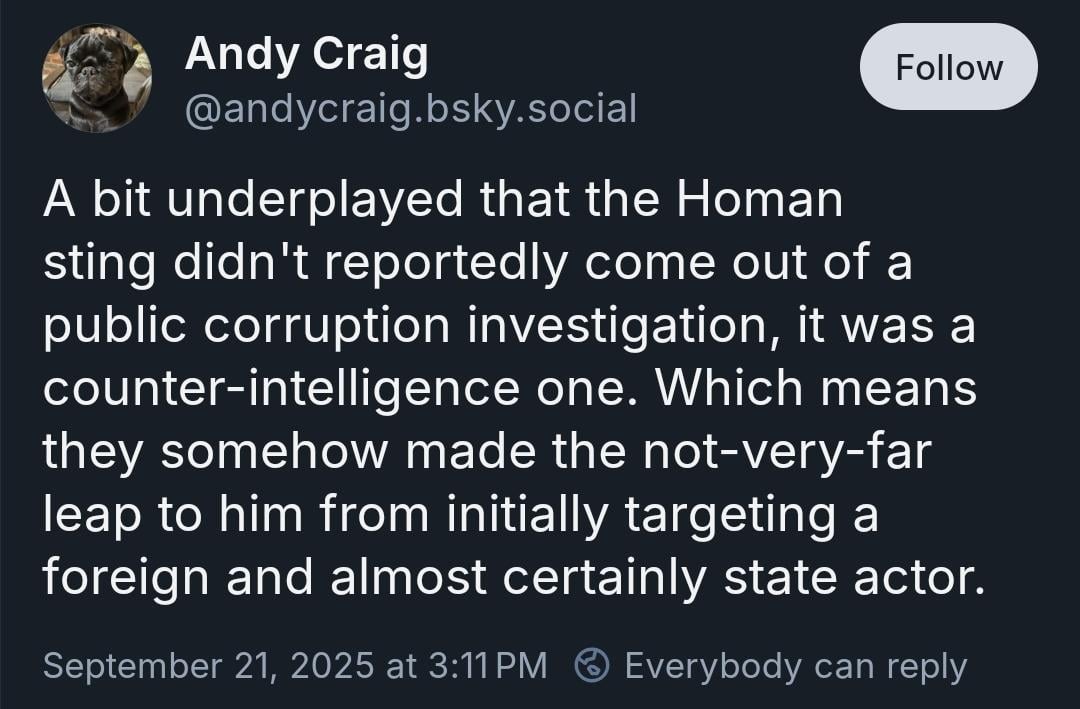Click the word 'sting' in second line
The width and height of the screenshot is (1080, 709).
tap(99, 263)
